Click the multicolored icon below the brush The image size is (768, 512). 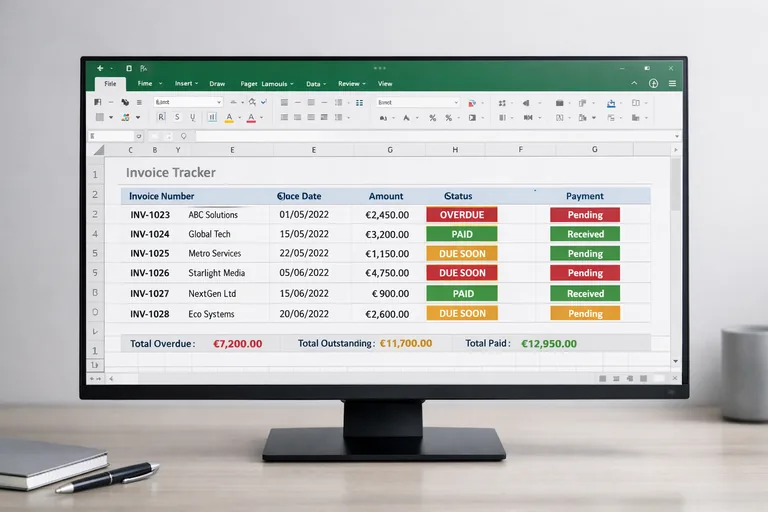pyautogui.click(x=125, y=117)
